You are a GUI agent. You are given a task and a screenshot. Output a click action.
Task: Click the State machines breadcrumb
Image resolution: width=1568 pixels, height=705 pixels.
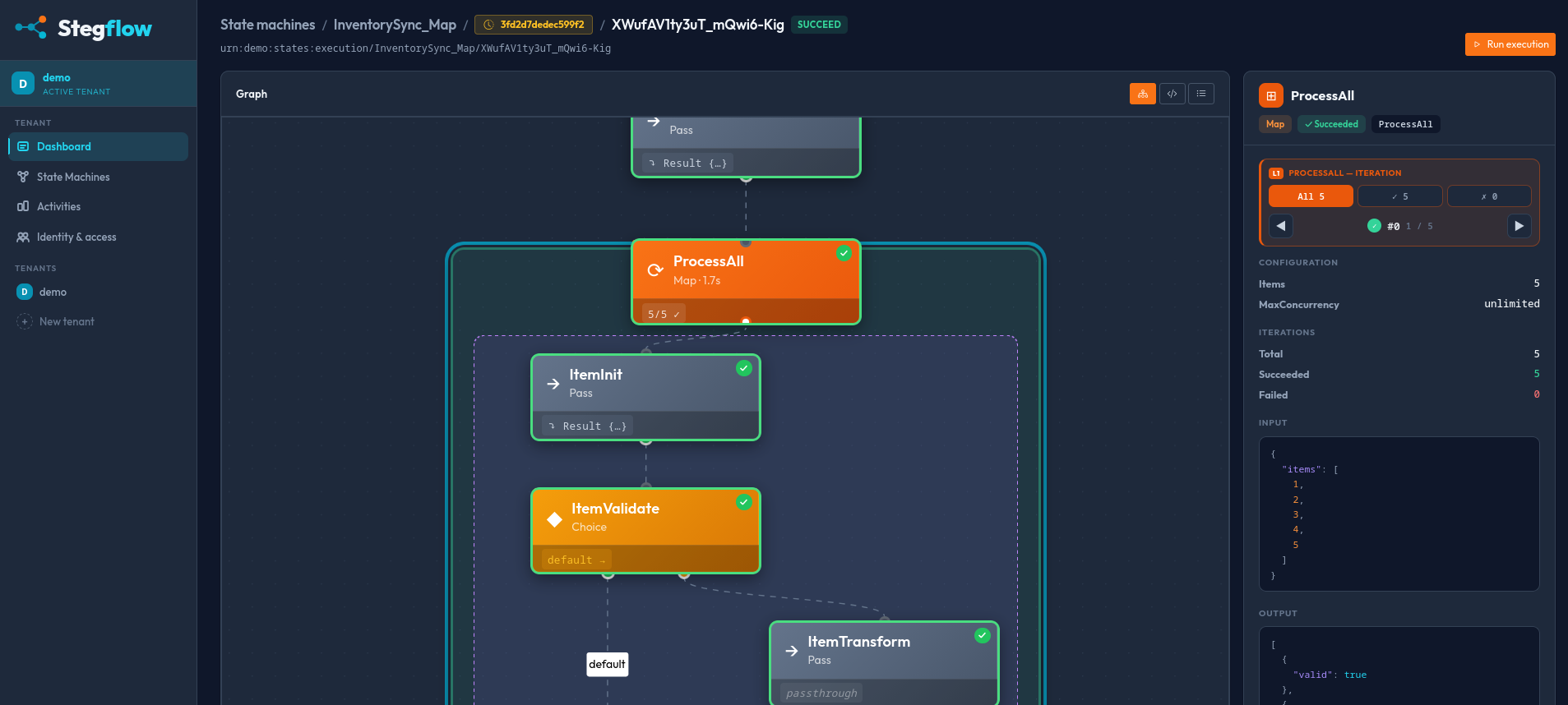click(x=267, y=25)
